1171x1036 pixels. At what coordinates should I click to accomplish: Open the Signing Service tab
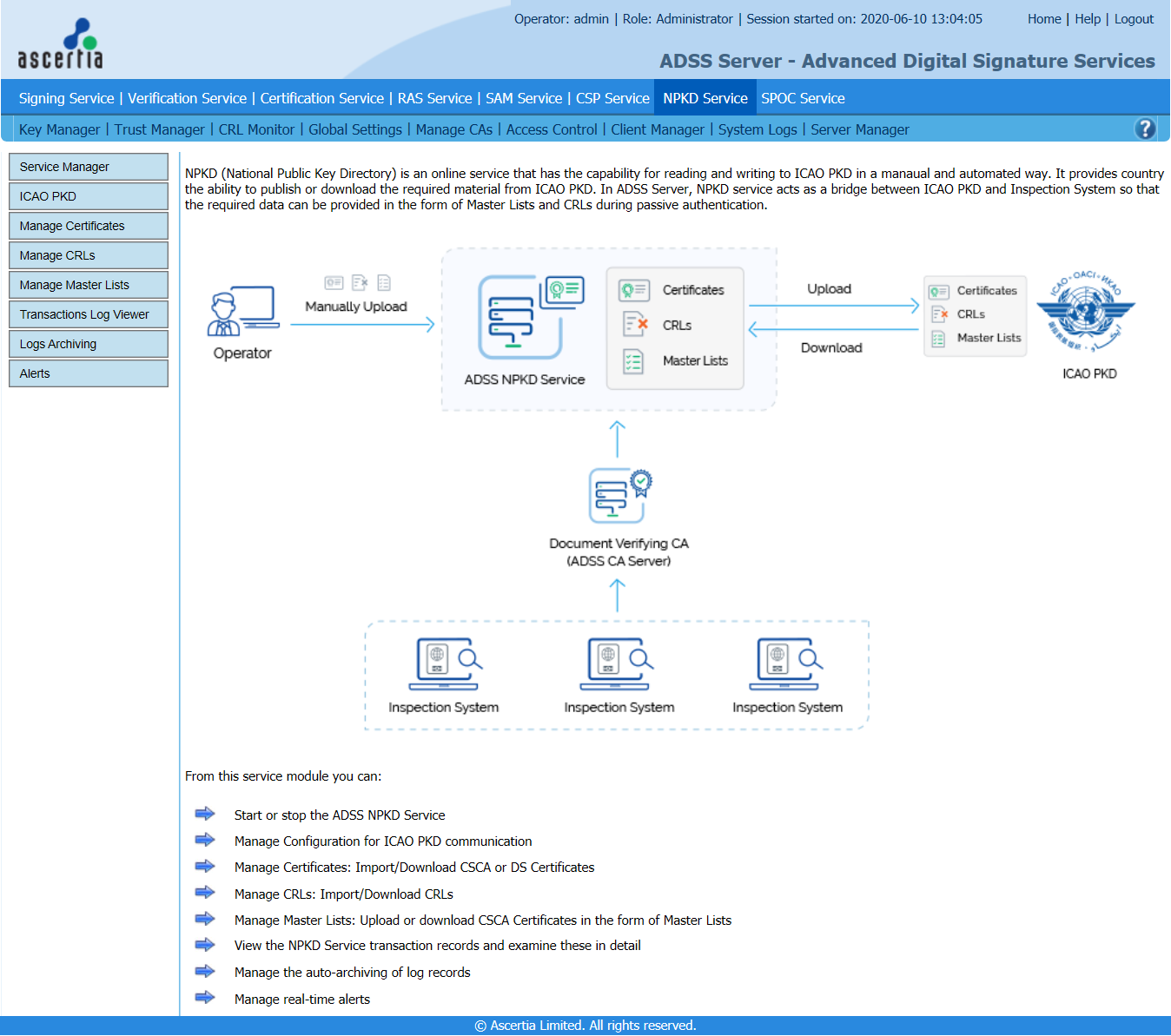pyautogui.click(x=67, y=98)
